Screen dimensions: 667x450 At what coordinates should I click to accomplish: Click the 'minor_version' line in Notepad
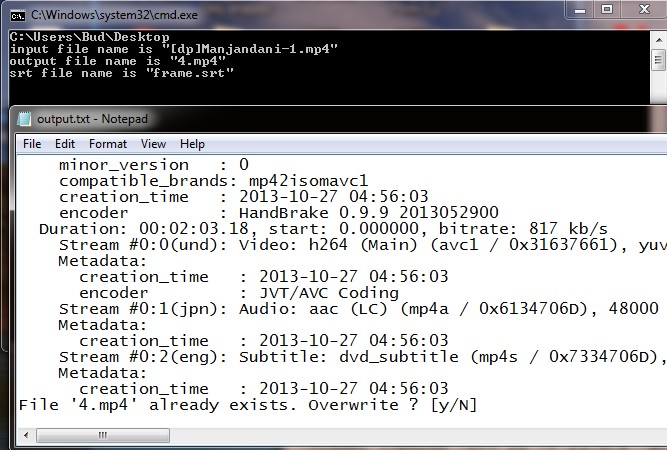(x=154, y=165)
